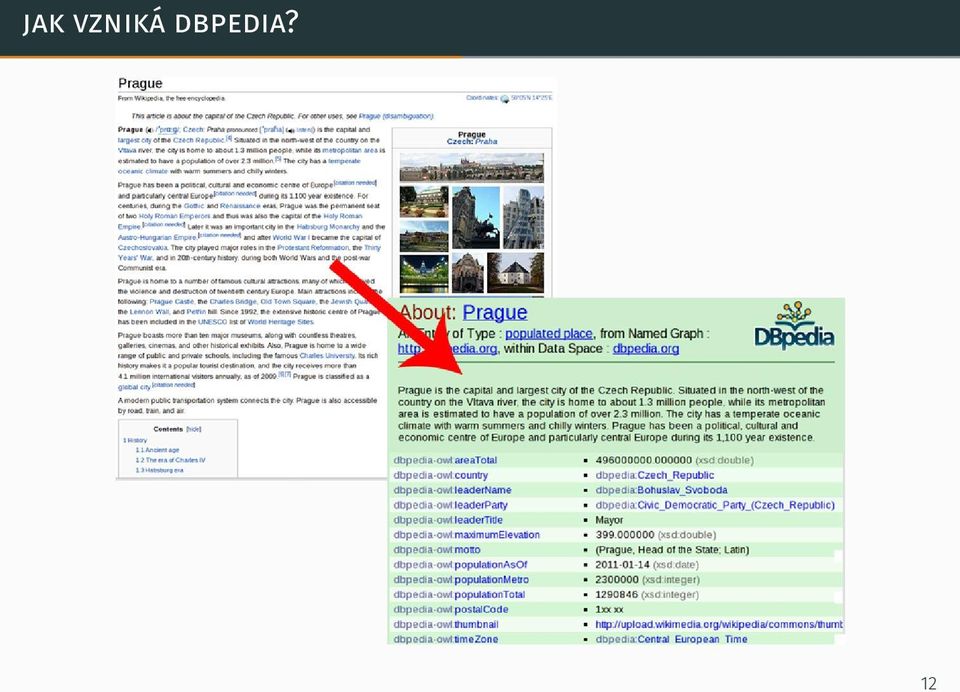Viewport: 960px width, 692px height.
Task: Click dbpedia-owl:leaderTitle property
Action: [x=448, y=520]
